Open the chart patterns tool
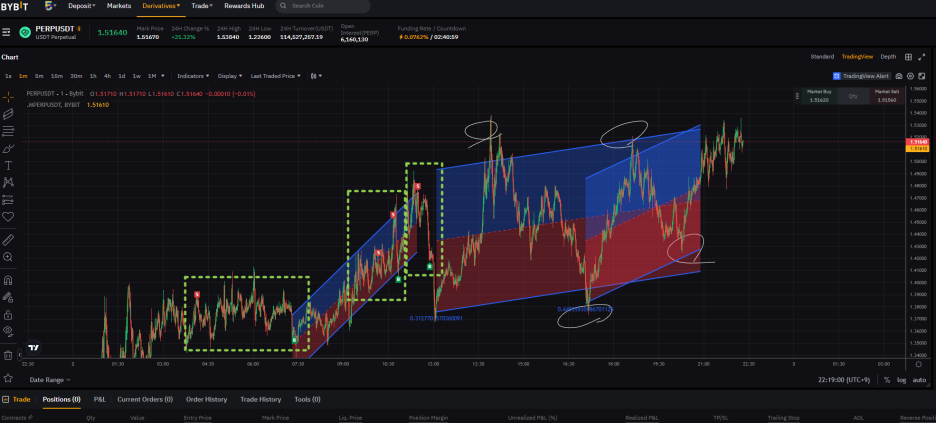 pos(8,183)
